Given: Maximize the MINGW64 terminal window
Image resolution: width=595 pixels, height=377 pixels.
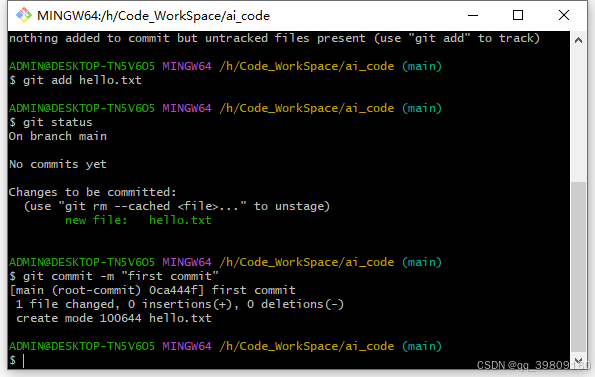Looking at the screenshot, I should 518,15.
